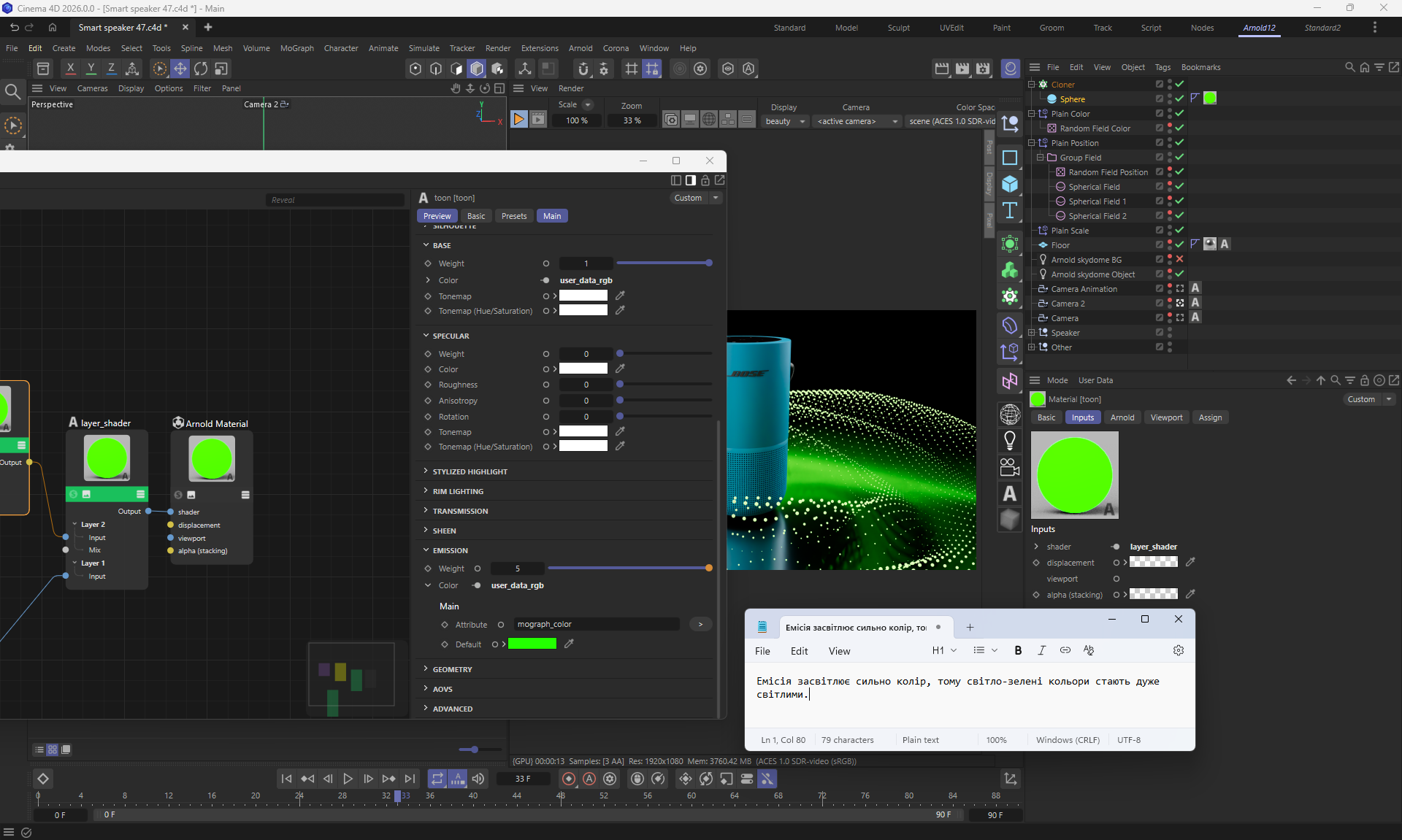Toggle Bold formatting in Notepad

tap(1018, 650)
